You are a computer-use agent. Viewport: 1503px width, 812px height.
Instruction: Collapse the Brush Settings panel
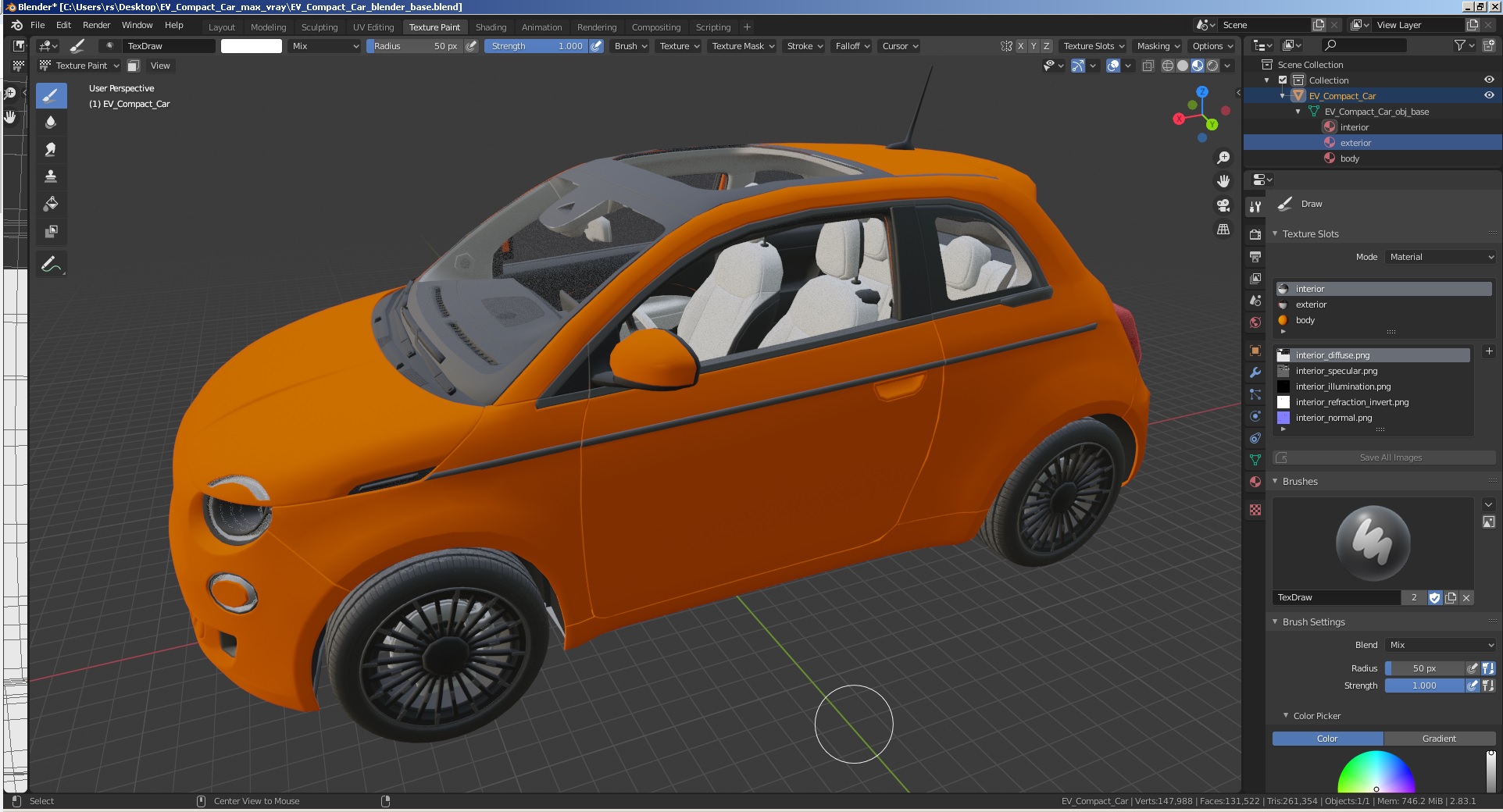point(1275,621)
